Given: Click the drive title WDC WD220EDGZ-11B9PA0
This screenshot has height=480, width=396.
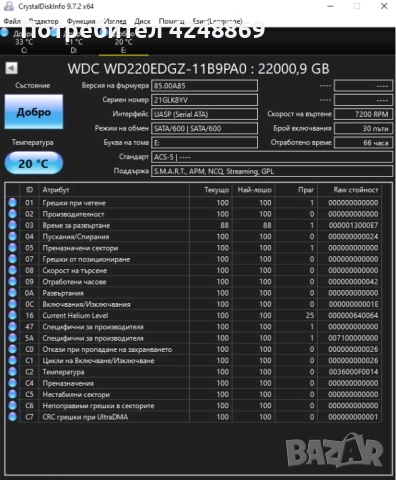Looking at the screenshot, I should pyautogui.click(x=157, y=69).
